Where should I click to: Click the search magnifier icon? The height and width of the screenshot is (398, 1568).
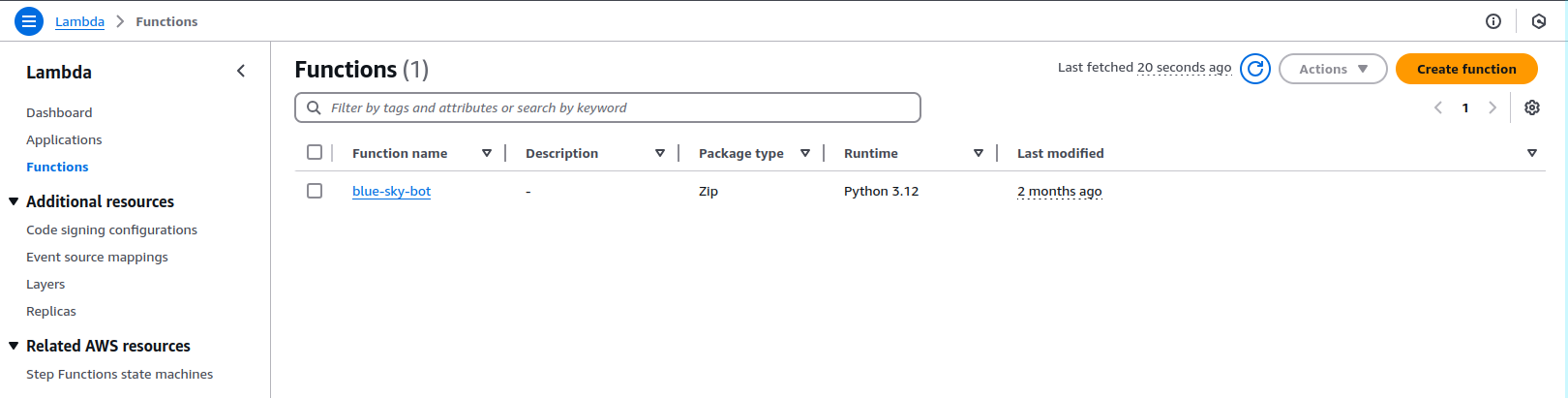(x=314, y=107)
